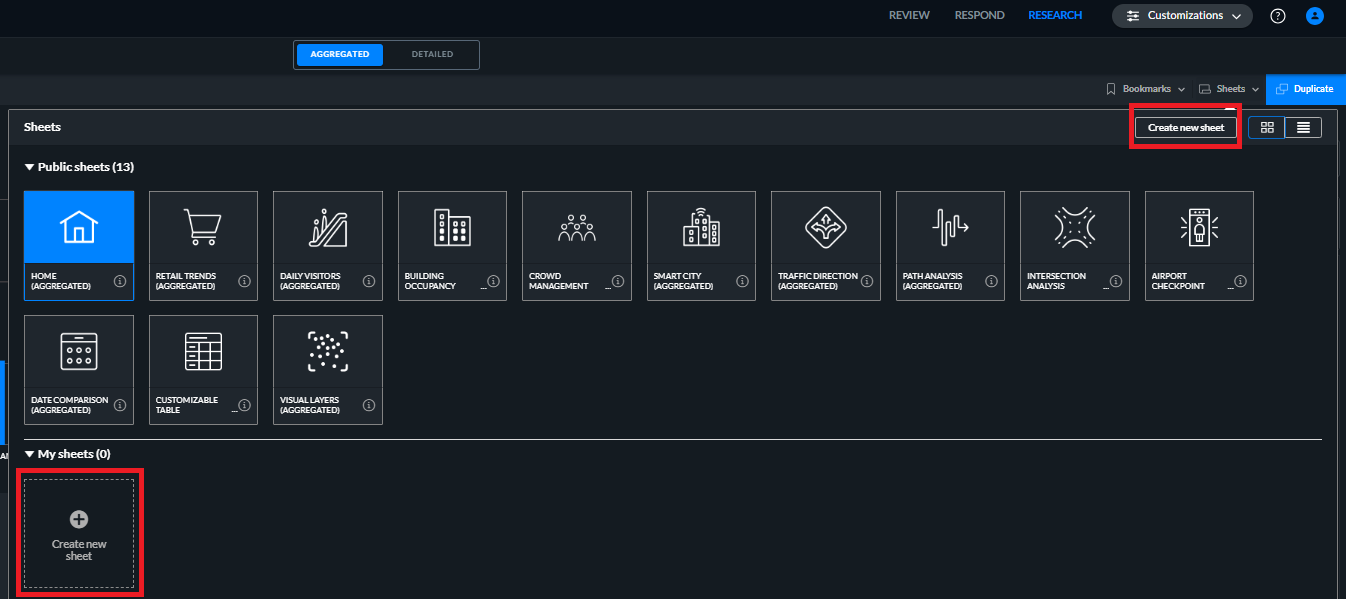Choose the Crowd Management people icon
Viewport: 1346px width, 599px height.
click(577, 228)
